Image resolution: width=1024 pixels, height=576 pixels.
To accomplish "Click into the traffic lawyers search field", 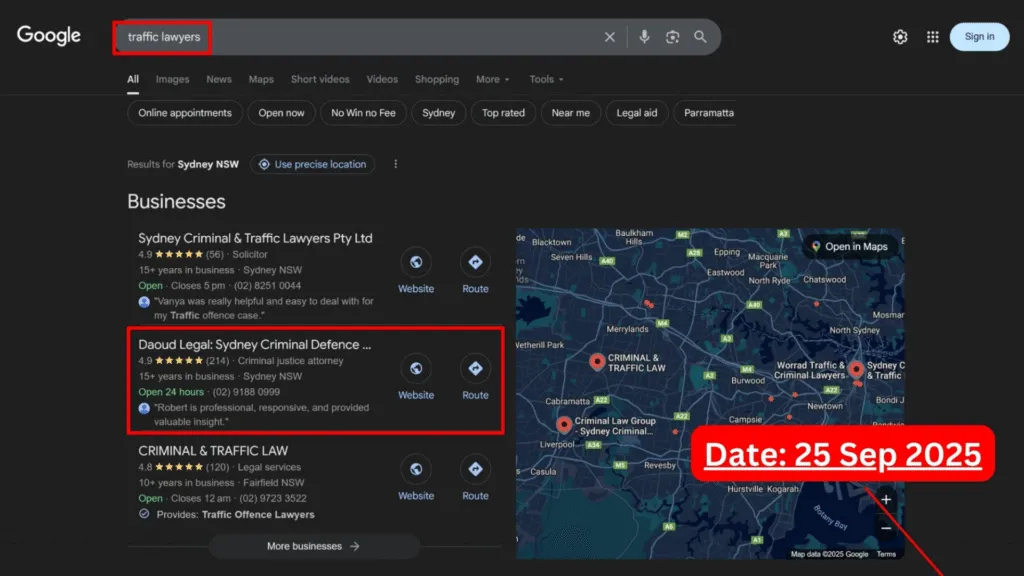I will coord(380,37).
